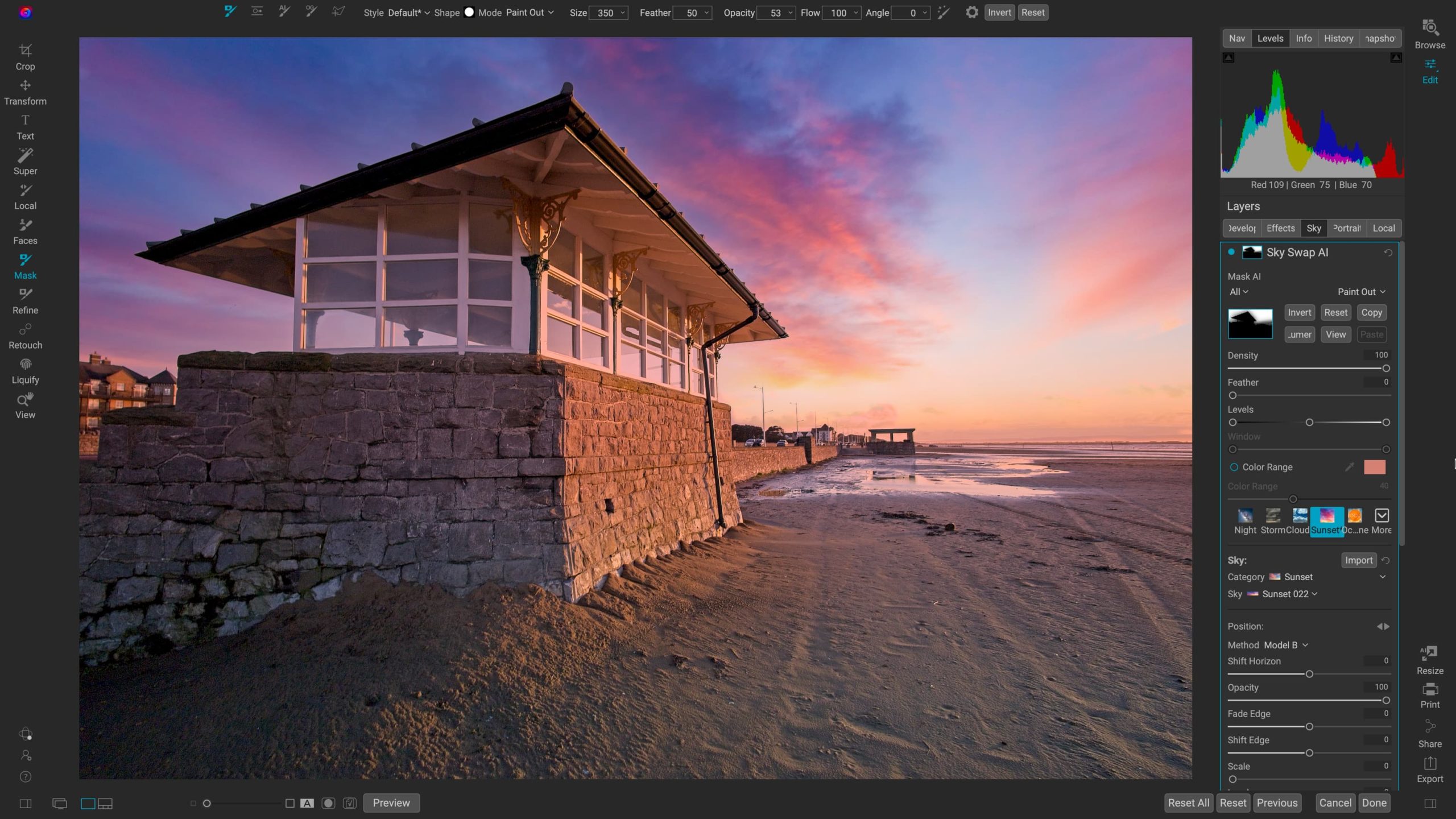Click the Import button for Sky
Screen dimensions: 1456x819
tap(1359, 560)
